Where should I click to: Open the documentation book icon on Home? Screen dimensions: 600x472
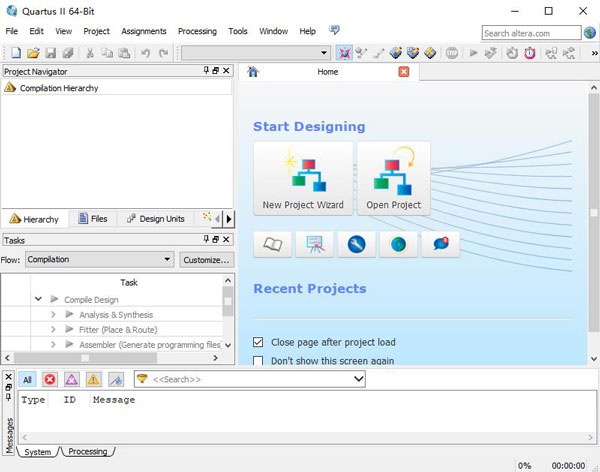273,244
